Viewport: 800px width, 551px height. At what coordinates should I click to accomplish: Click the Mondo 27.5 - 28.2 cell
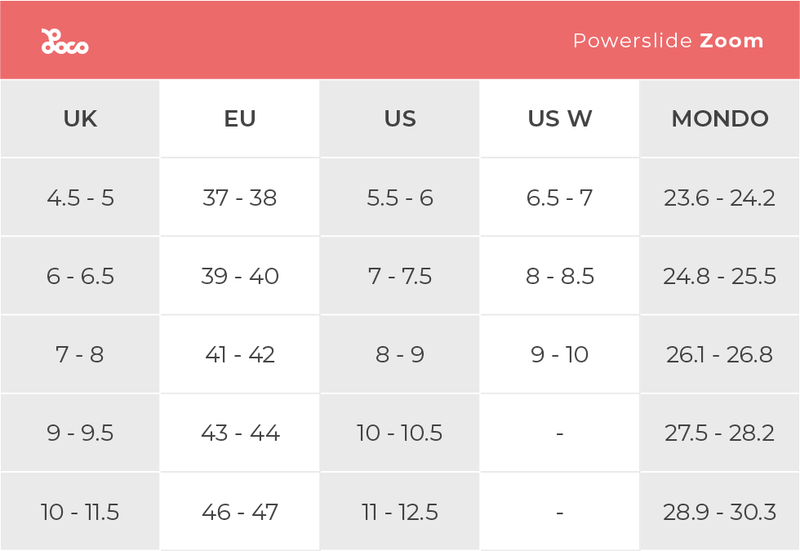[x=720, y=434]
